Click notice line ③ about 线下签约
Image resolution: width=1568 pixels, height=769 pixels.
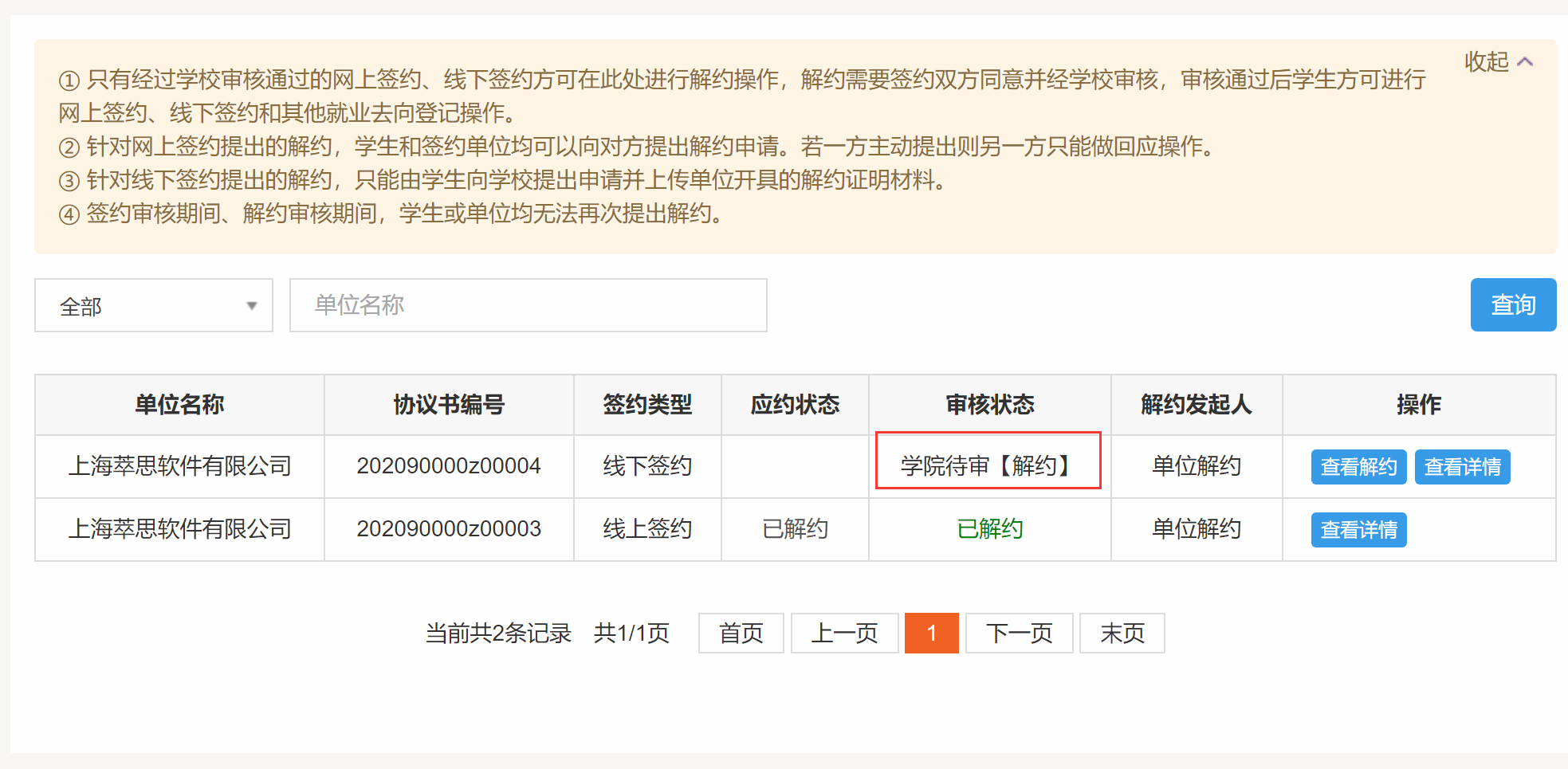502,180
